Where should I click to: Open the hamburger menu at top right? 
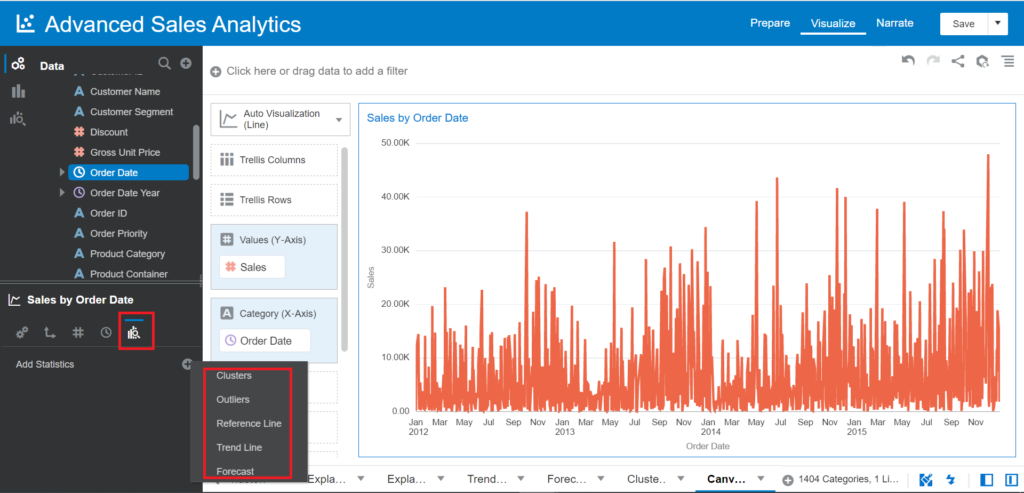pyautogui.click(x=1008, y=61)
